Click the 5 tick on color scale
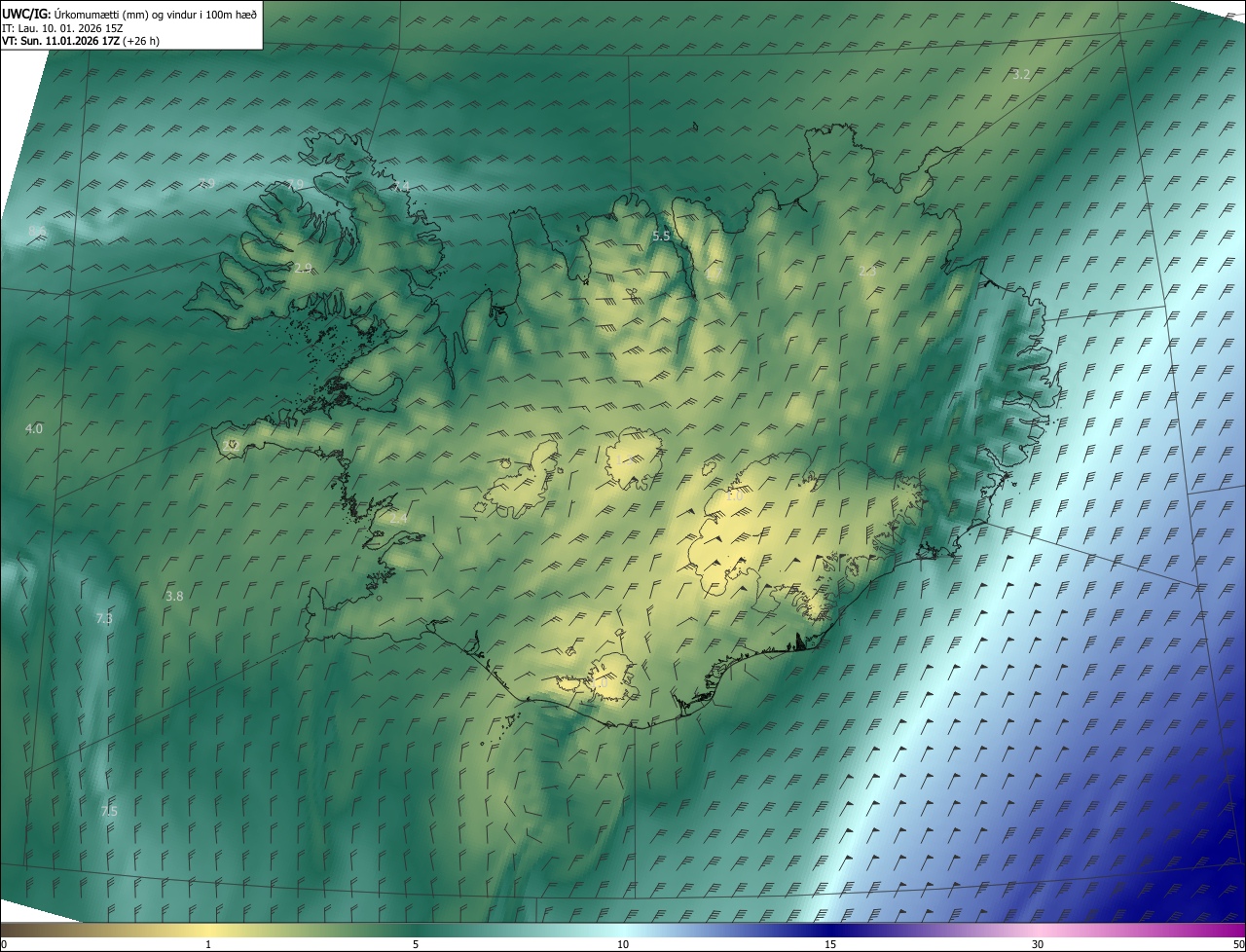Screen dimensions: 1246x952 pos(416,944)
